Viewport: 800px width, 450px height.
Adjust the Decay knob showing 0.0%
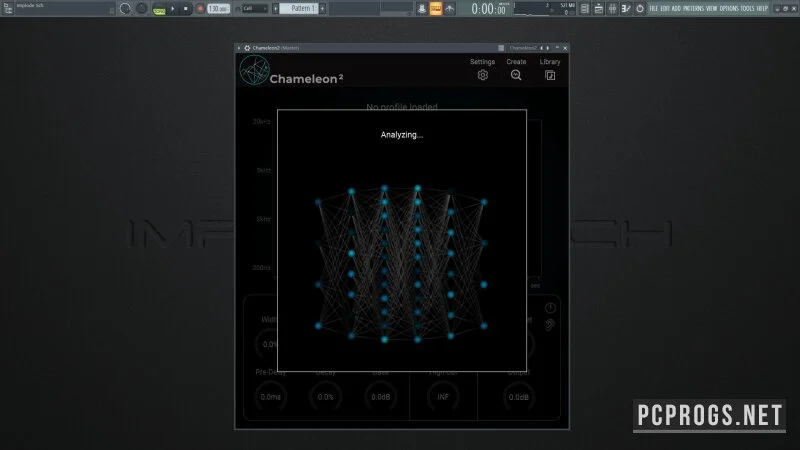point(326,397)
